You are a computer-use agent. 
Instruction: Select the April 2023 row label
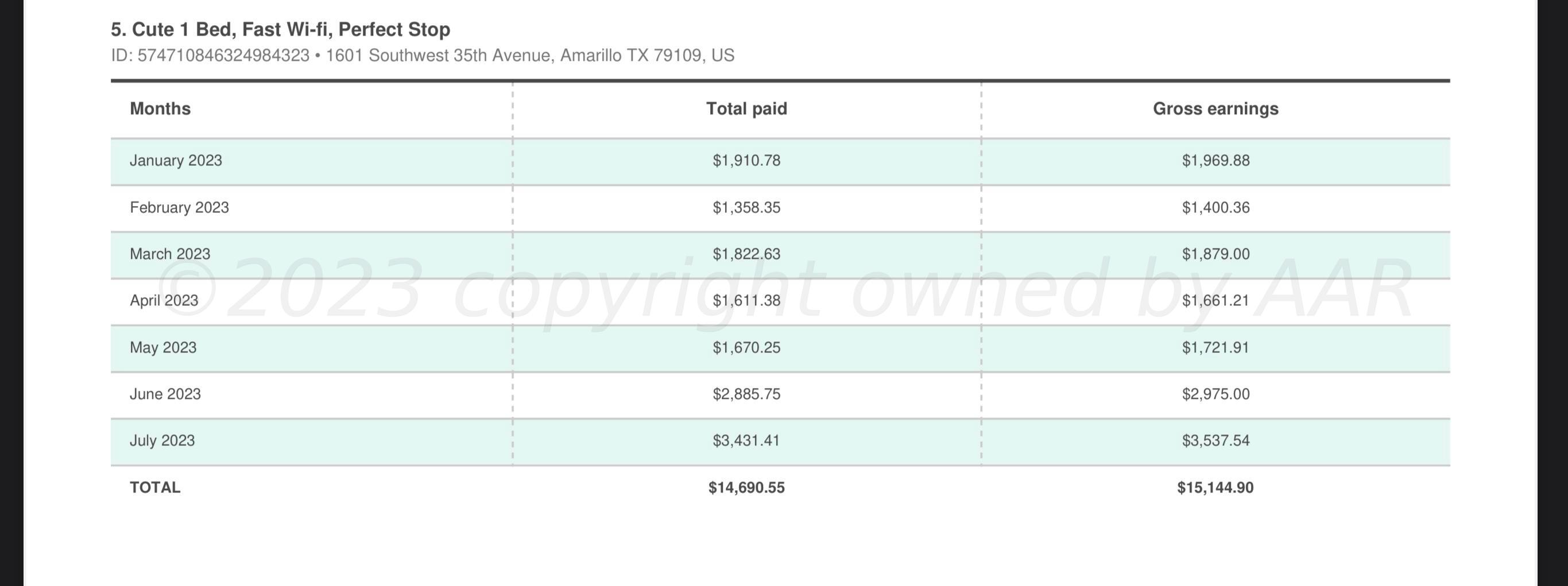[164, 301]
